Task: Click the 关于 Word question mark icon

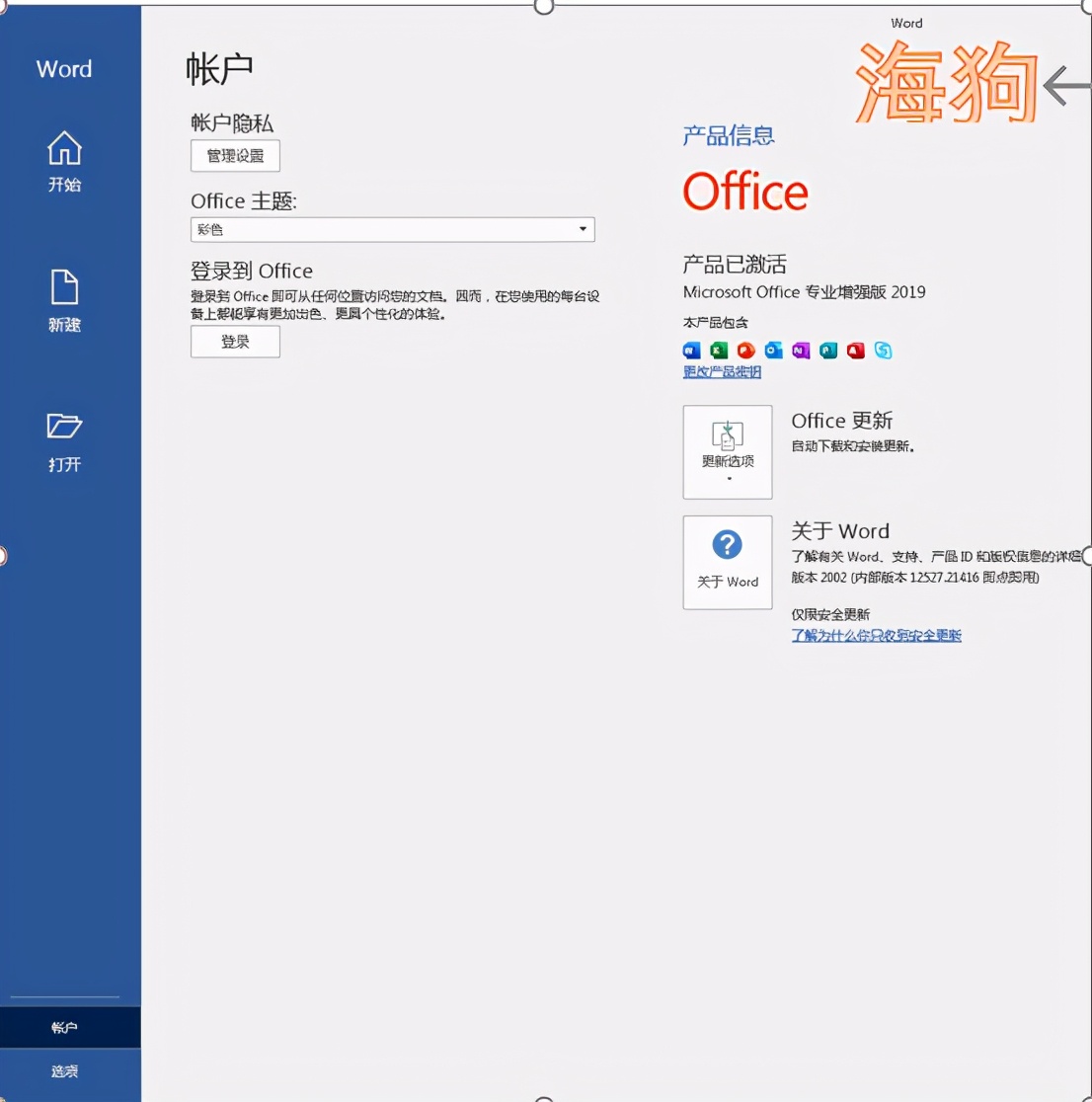Action: (727, 546)
